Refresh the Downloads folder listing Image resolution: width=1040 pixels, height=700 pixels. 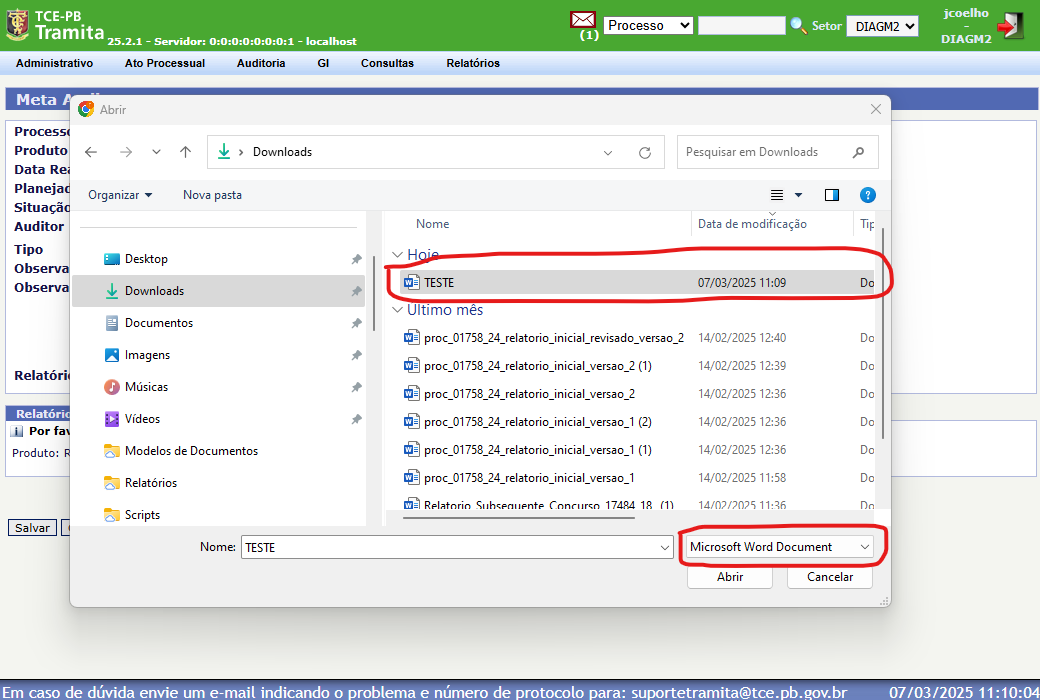click(x=645, y=153)
